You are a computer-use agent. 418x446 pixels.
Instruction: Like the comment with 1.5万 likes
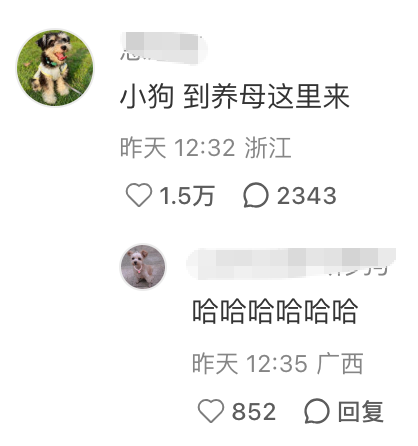pyautogui.click(x=139, y=196)
